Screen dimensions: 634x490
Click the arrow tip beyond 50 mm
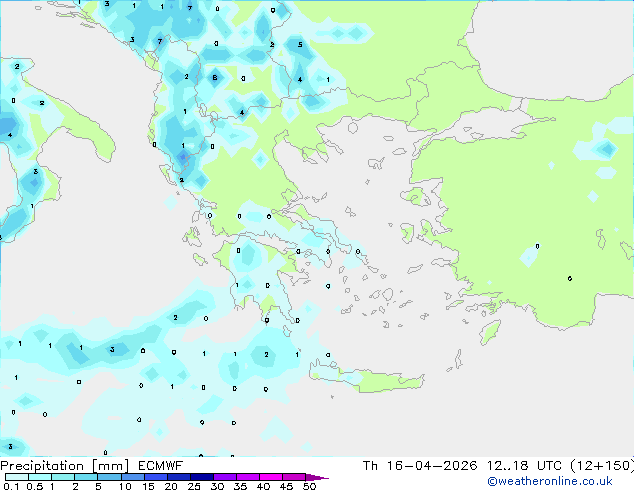tap(317, 477)
